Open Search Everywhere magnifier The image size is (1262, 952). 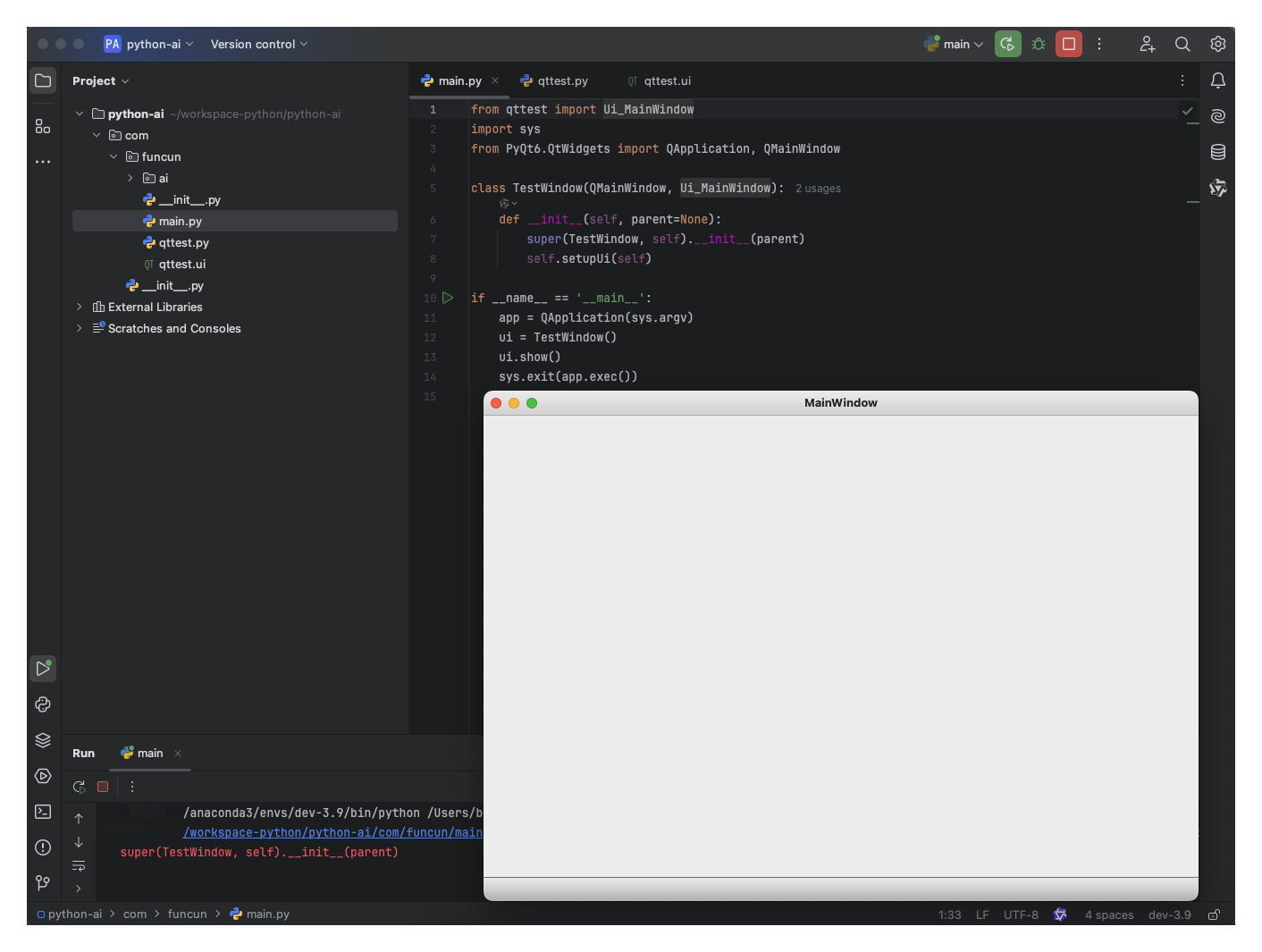tap(1182, 44)
